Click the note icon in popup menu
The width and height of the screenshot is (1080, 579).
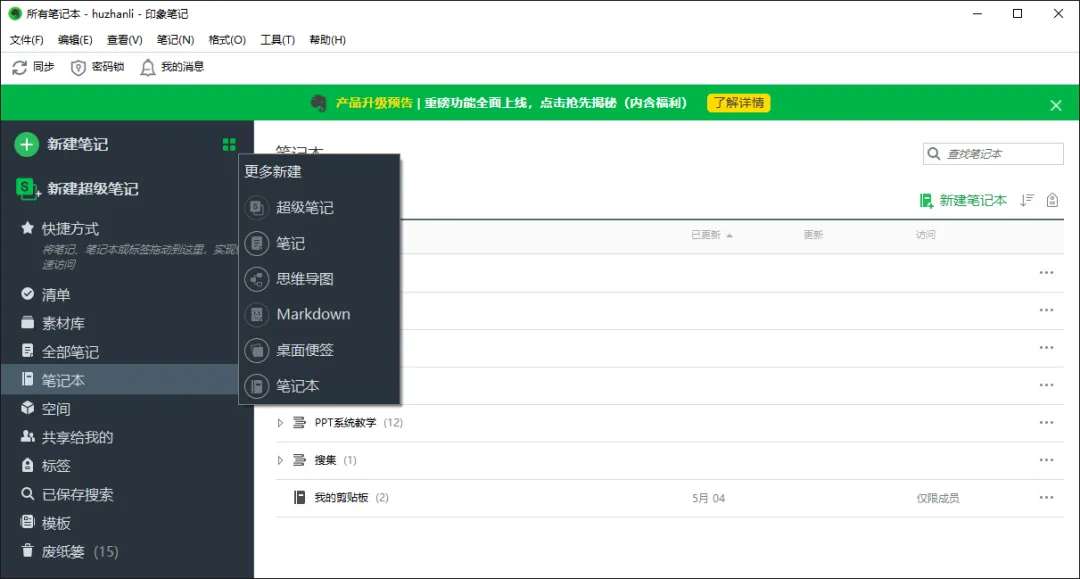click(256, 243)
